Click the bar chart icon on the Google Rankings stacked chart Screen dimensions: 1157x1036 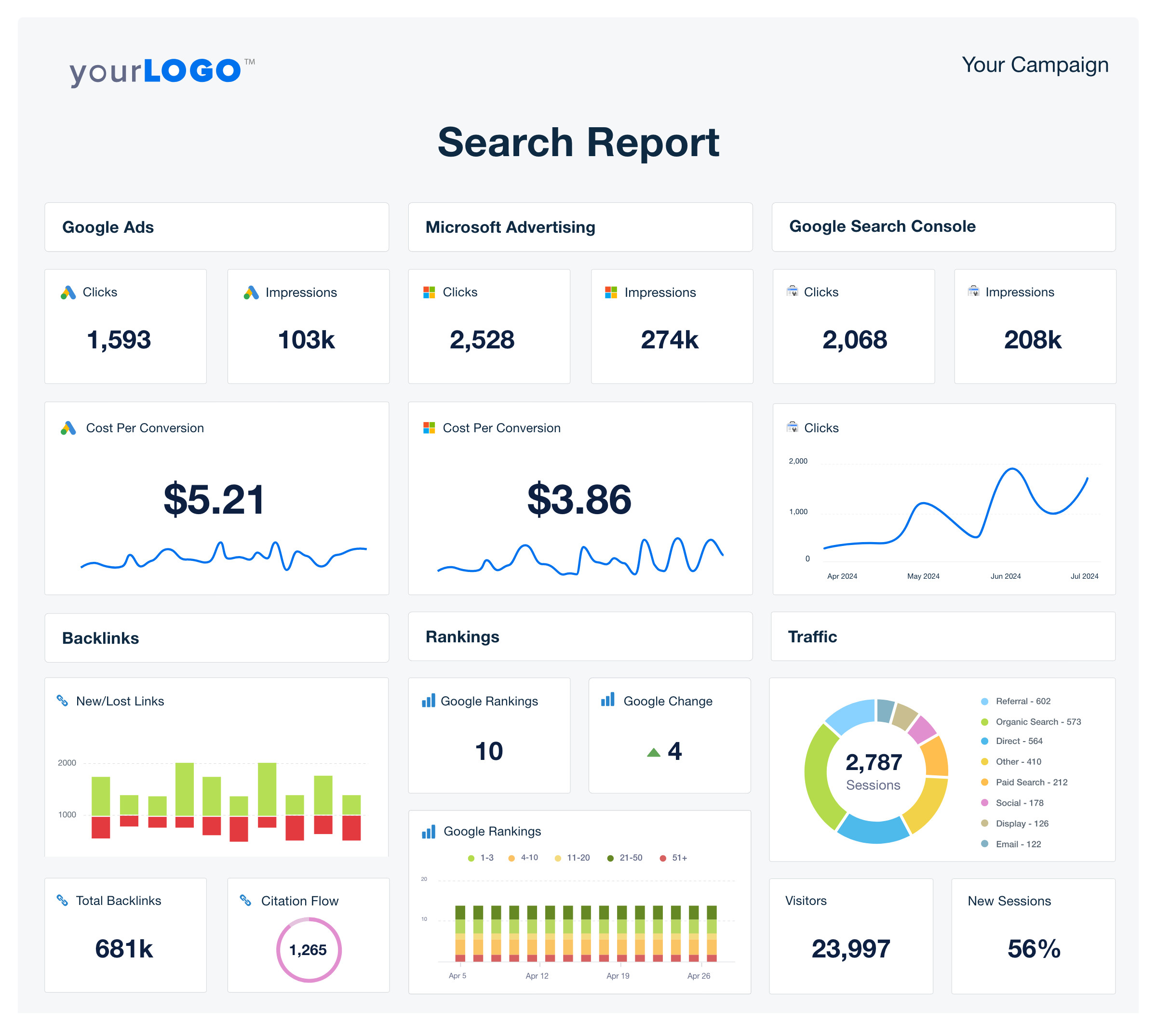(x=429, y=832)
